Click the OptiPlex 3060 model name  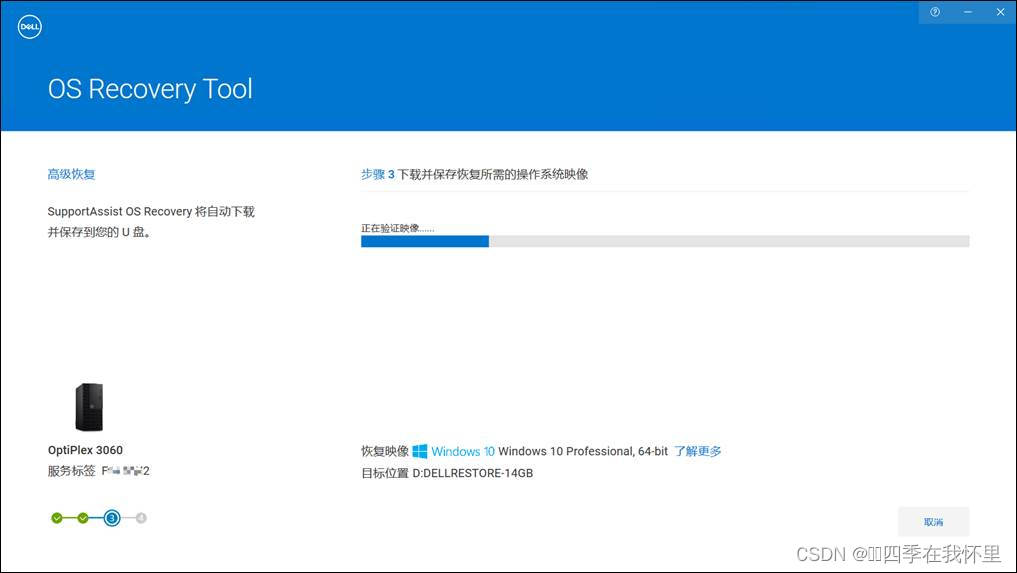coord(85,450)
